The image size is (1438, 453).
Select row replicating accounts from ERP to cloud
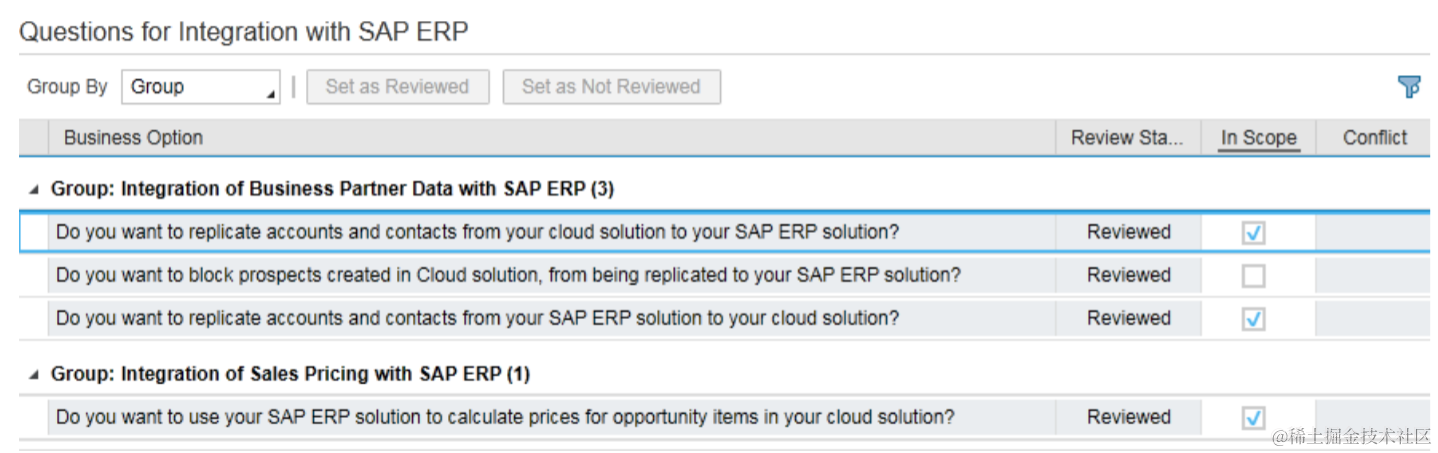[477, 319]
